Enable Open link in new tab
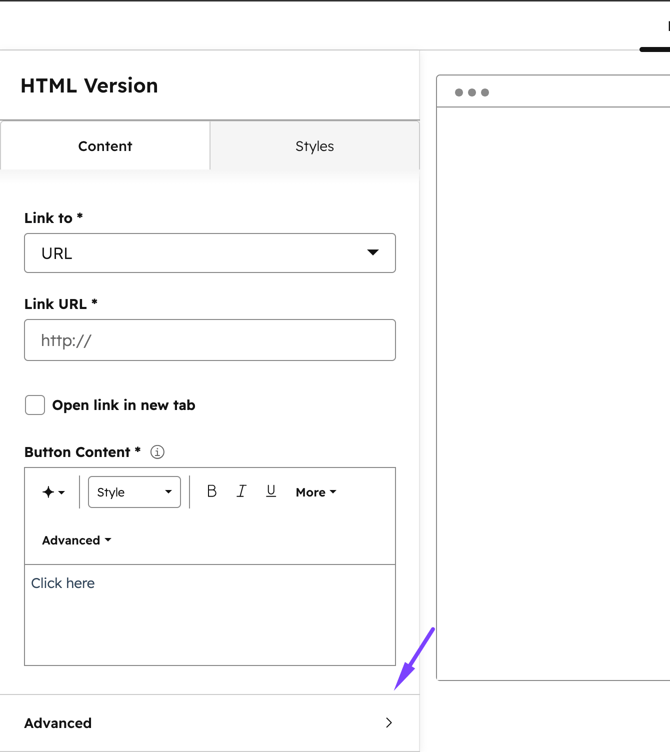Viewport: 670px width, 752px height. pos(35,405)
